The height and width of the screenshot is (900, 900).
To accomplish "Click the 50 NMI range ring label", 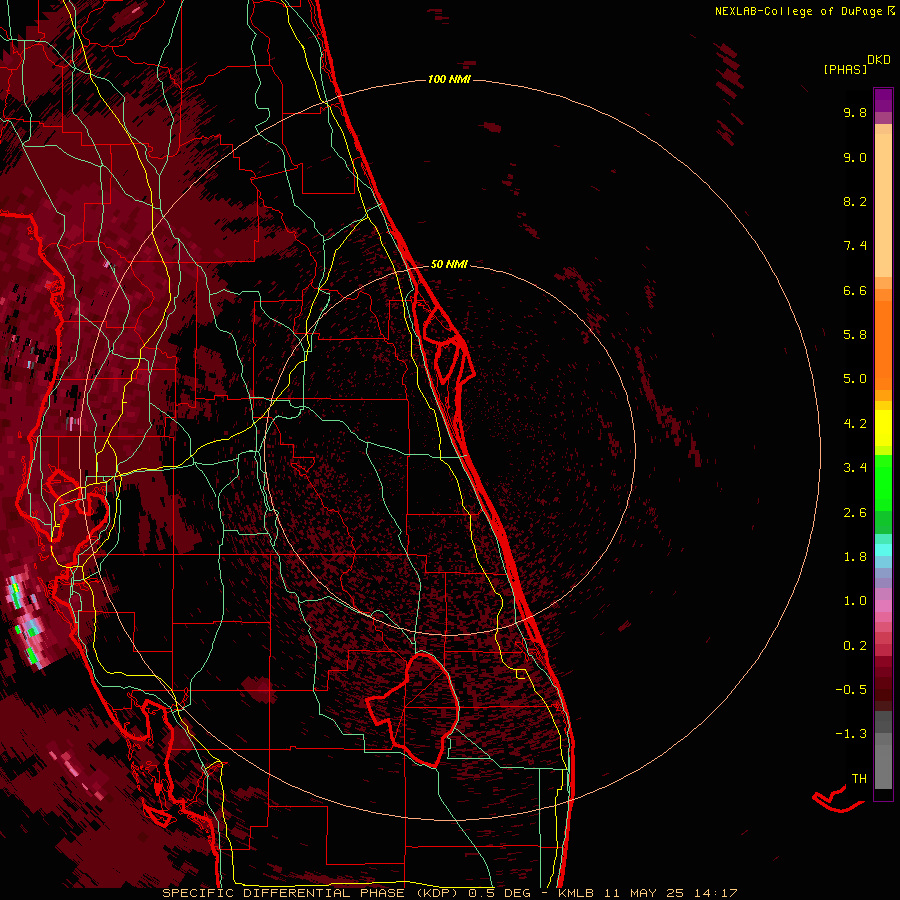I will click(x=449, y=264).
